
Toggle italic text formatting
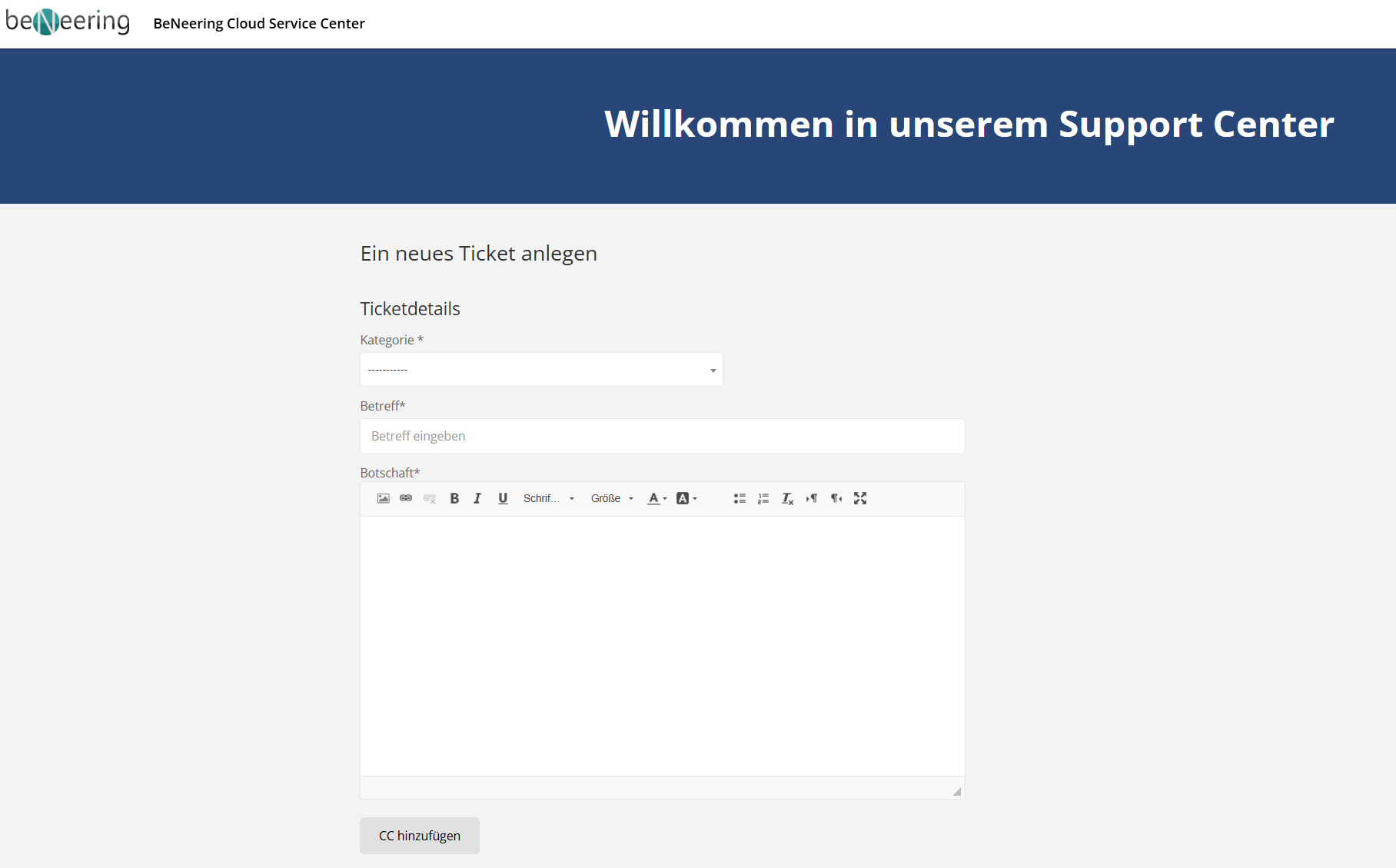[x=477, y=498]
